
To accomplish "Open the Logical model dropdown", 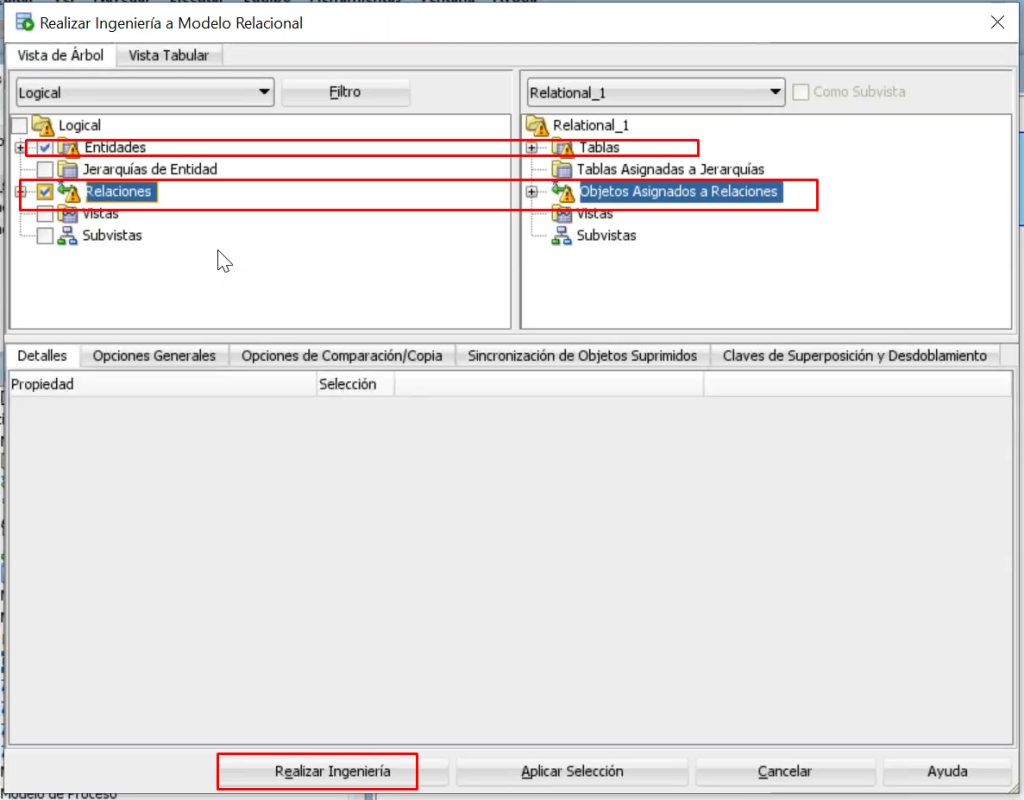I will pos(266,92).
